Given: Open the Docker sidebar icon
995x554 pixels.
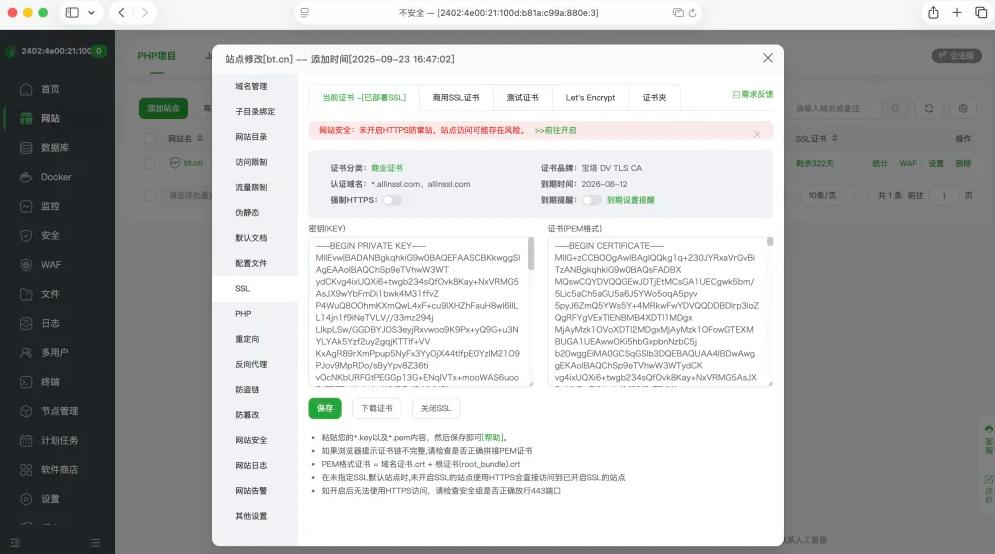Looking at the screenshot, I should click(26, 177).
